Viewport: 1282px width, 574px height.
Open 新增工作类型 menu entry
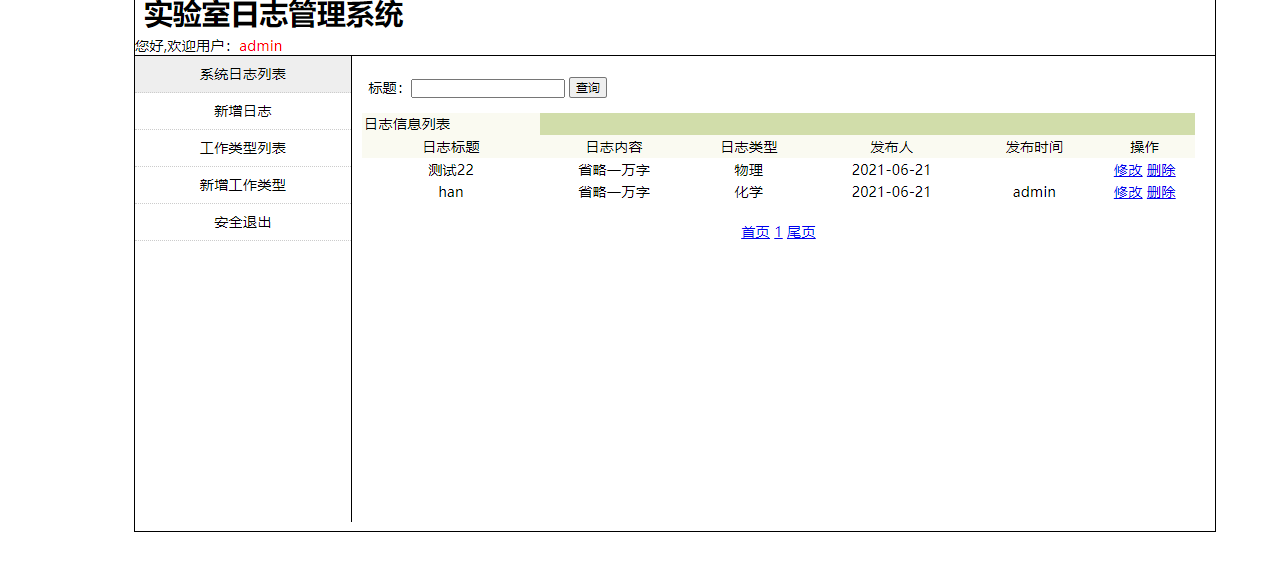pos(243,185)
